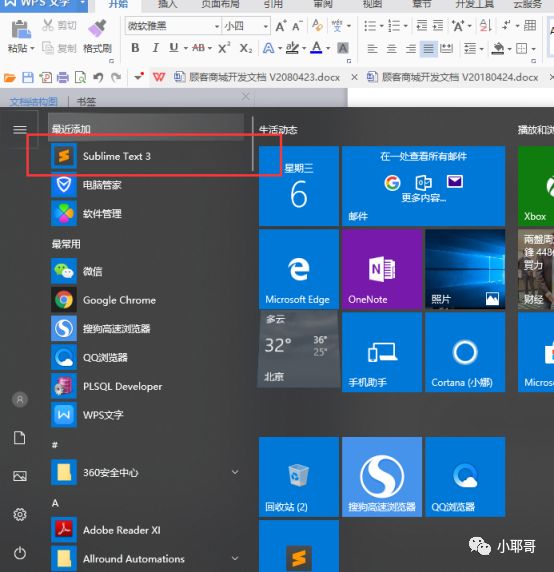
Task: Toggle italic formatting in WPS ribbon
Action: (155, 48)
